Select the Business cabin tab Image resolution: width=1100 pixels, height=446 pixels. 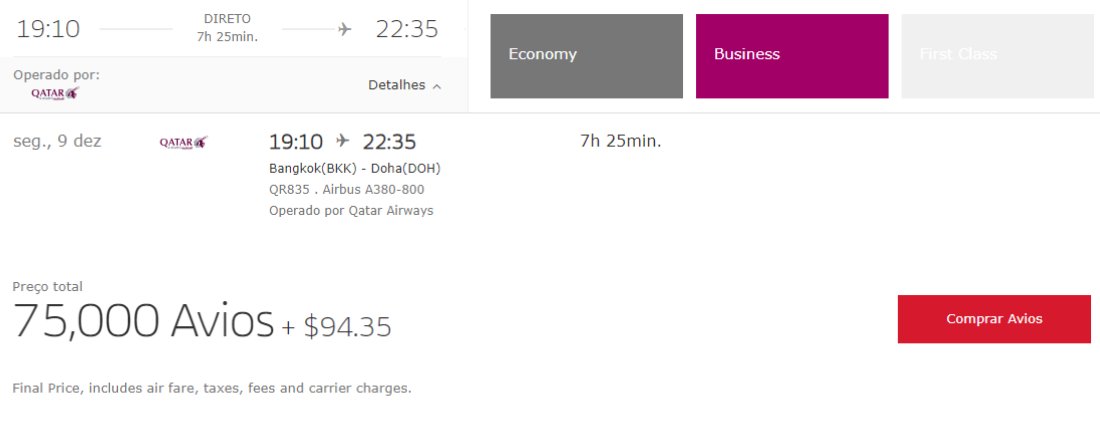pos(792,56)
